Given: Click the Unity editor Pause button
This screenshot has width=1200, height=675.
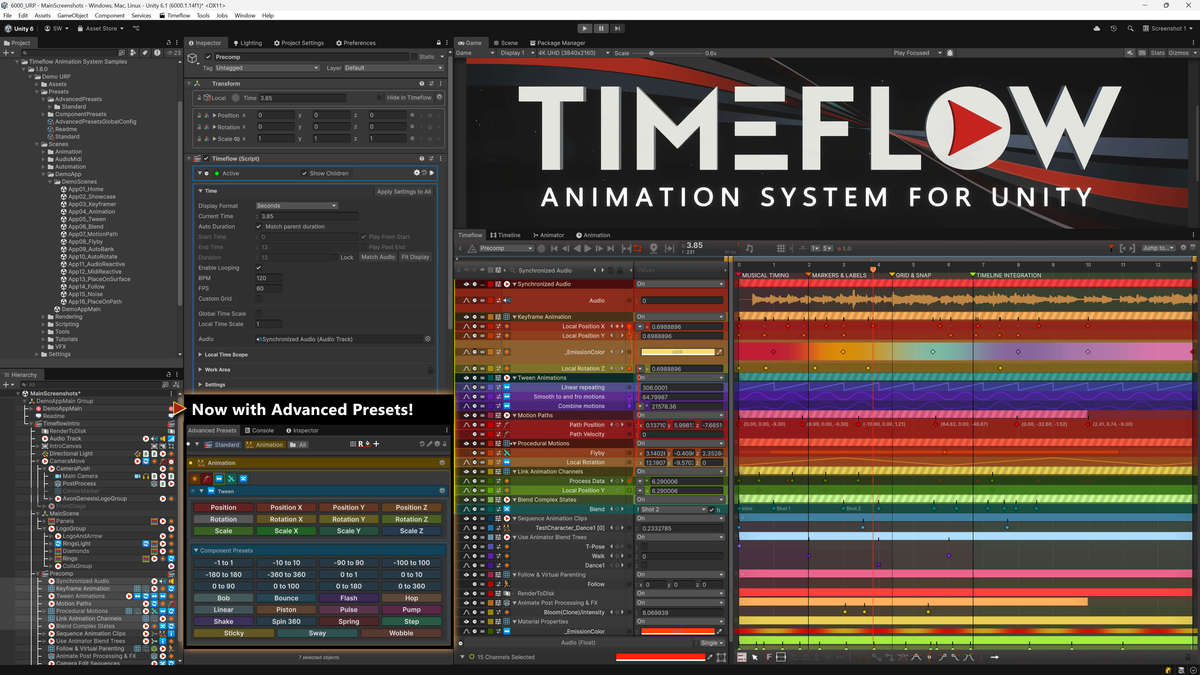Looking at the screenshot, I should (600, 28).
